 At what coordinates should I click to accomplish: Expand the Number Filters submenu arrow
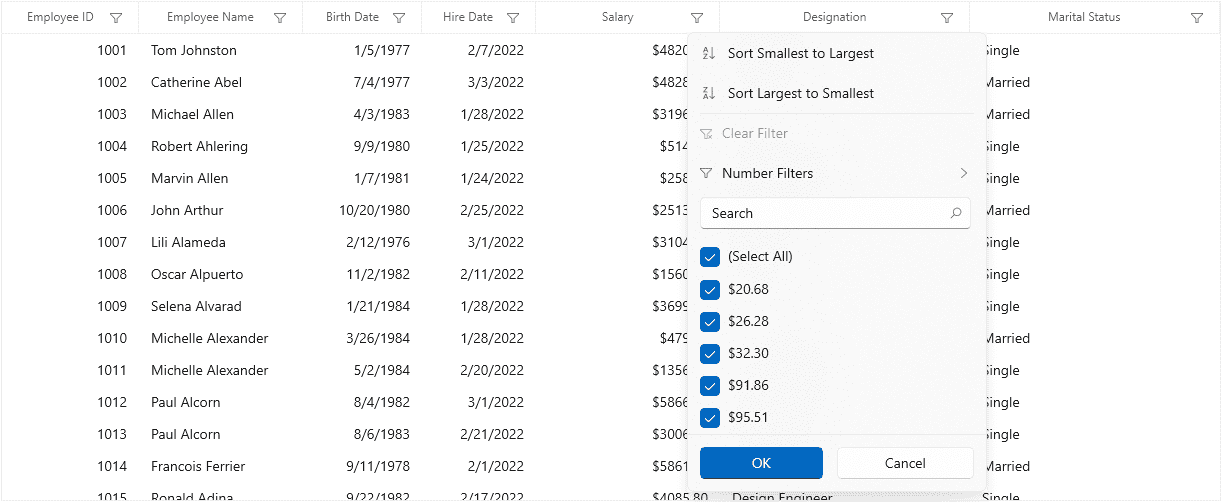click(963, 173)
